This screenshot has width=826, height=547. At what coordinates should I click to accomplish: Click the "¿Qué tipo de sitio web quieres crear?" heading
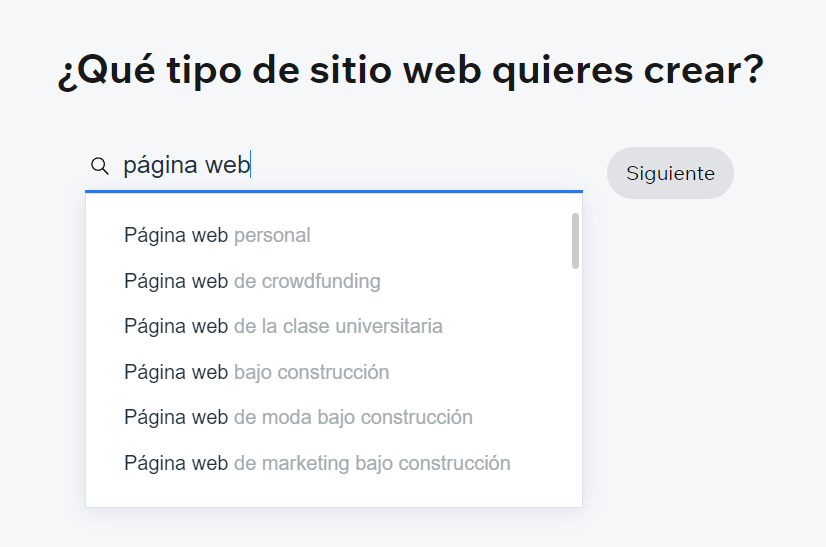pyautogui.click(x=410, y=70)
